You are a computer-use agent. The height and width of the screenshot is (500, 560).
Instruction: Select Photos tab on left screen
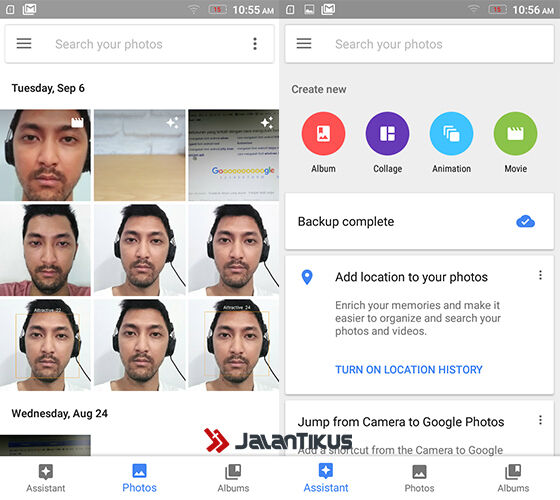[139, 478]
